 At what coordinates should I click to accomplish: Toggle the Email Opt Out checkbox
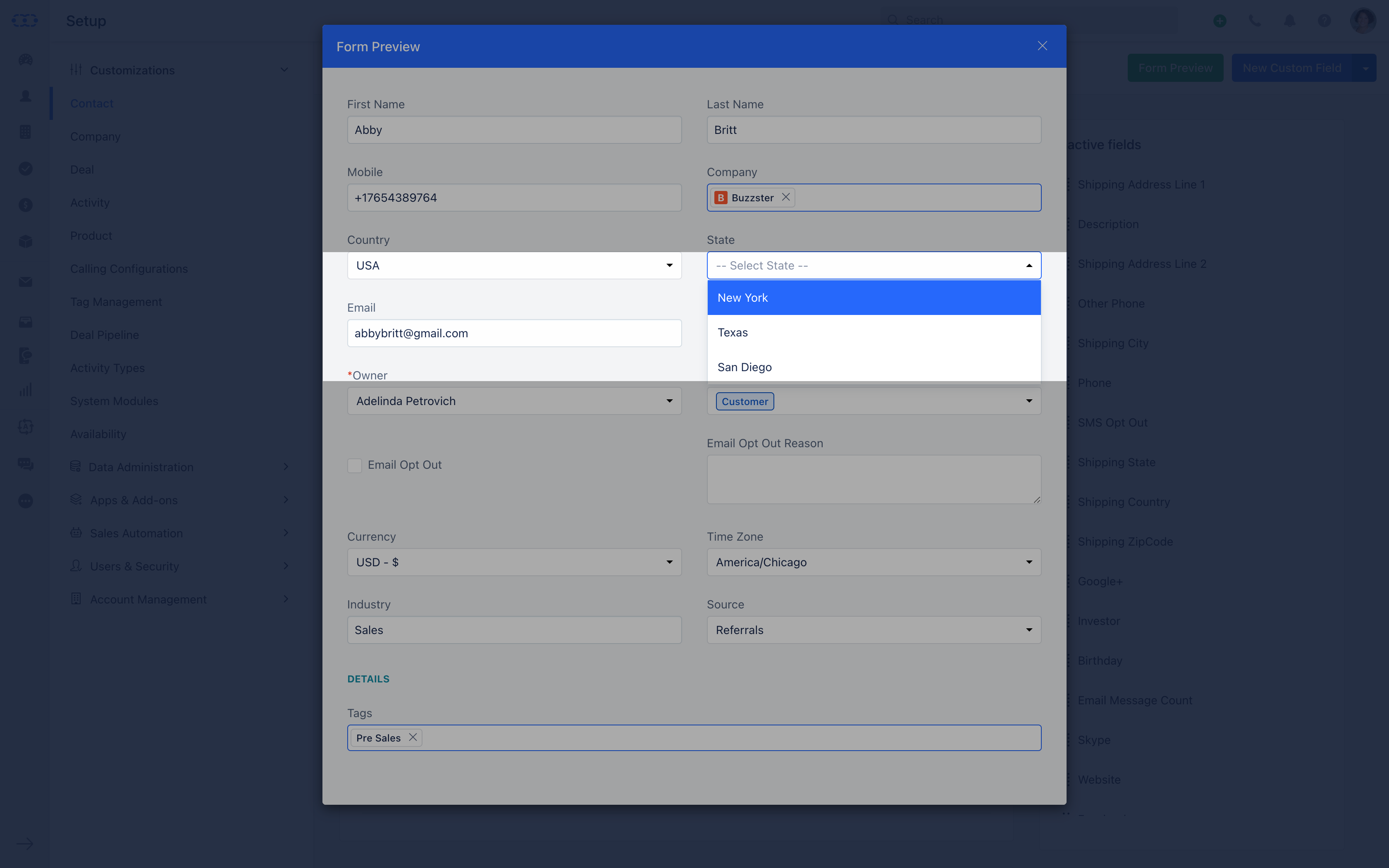(355, 465)
